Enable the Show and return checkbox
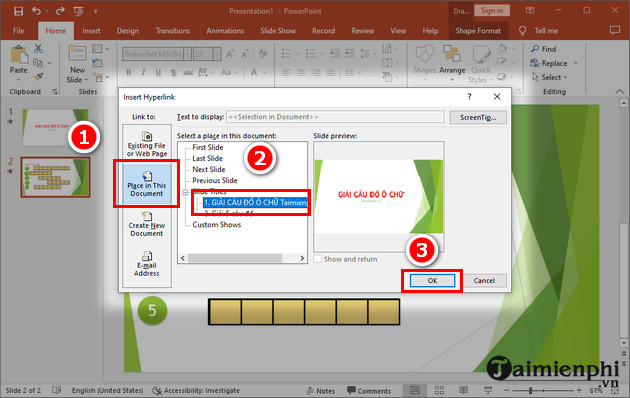The height and width of the screenshot is (398, 630). coord(317,259)
